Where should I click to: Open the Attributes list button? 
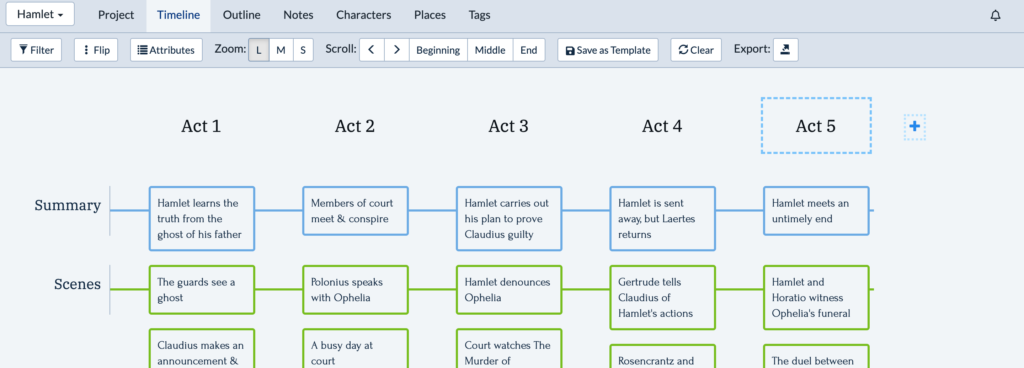[167, 50]
